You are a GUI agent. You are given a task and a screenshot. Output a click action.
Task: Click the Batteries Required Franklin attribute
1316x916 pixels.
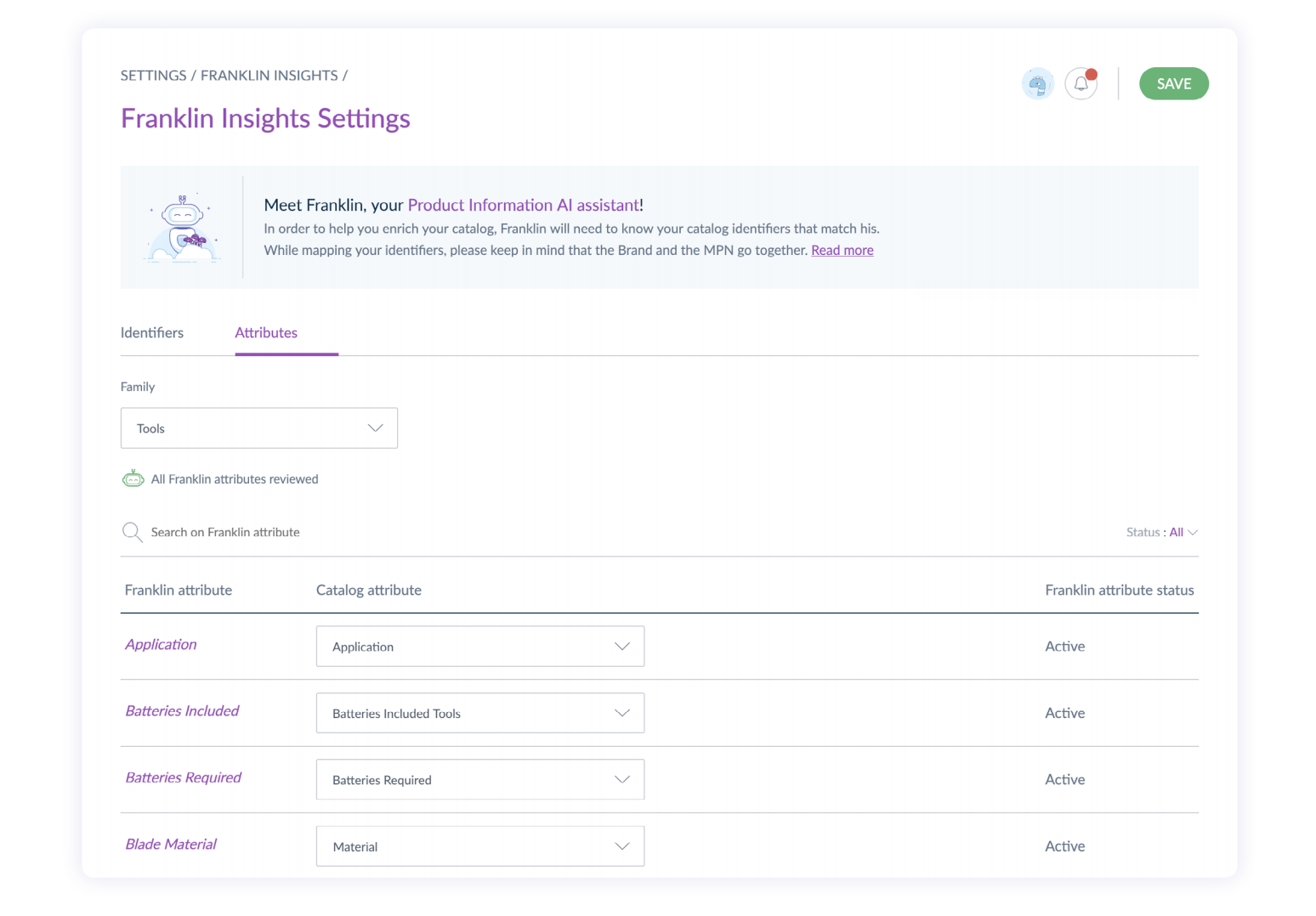(x=183, y=777)
